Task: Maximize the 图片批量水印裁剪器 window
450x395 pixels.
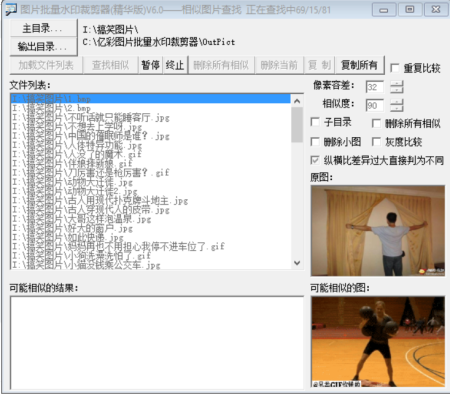Action: (x=410, y=10)
